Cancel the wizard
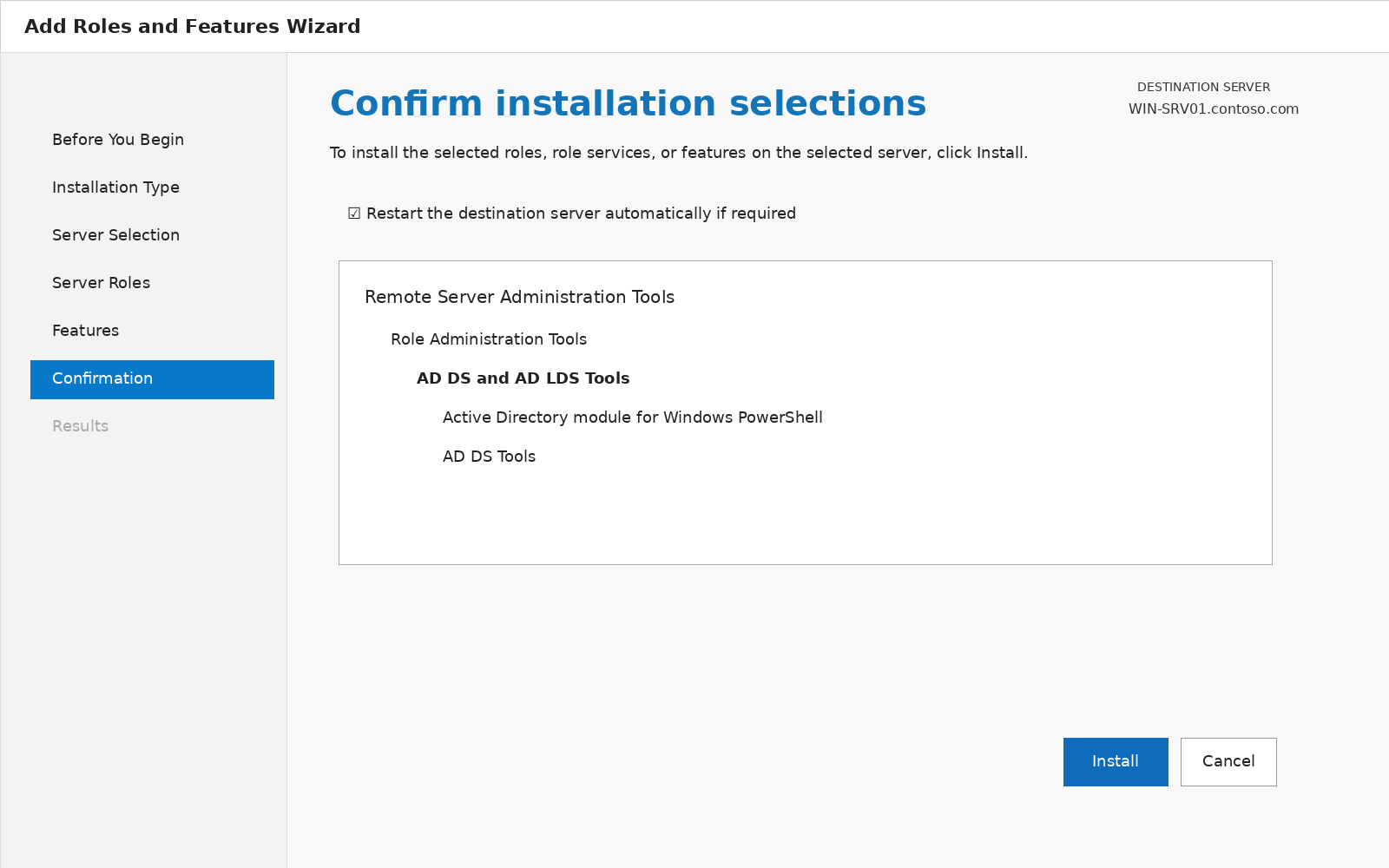Viewport: 1389px width, 868px height. click(1228, 762)
